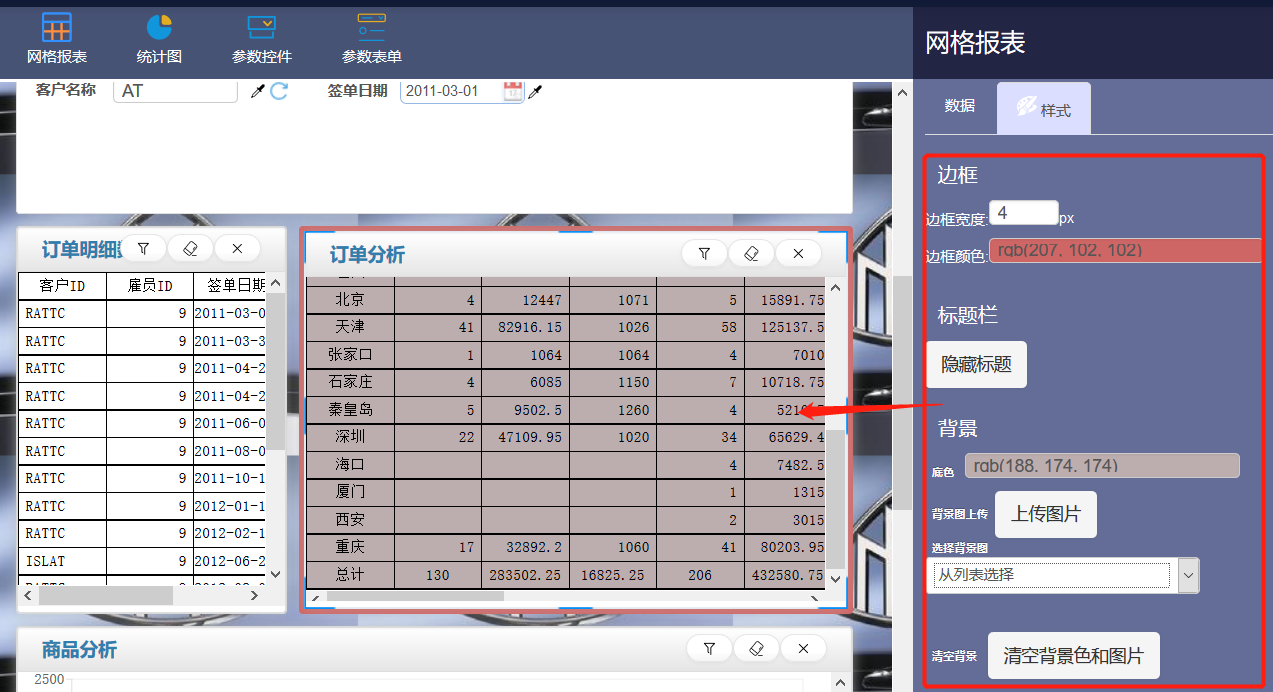Close the 订单分析 panel
Screen dimensions: 1273x692
point(798,254)
